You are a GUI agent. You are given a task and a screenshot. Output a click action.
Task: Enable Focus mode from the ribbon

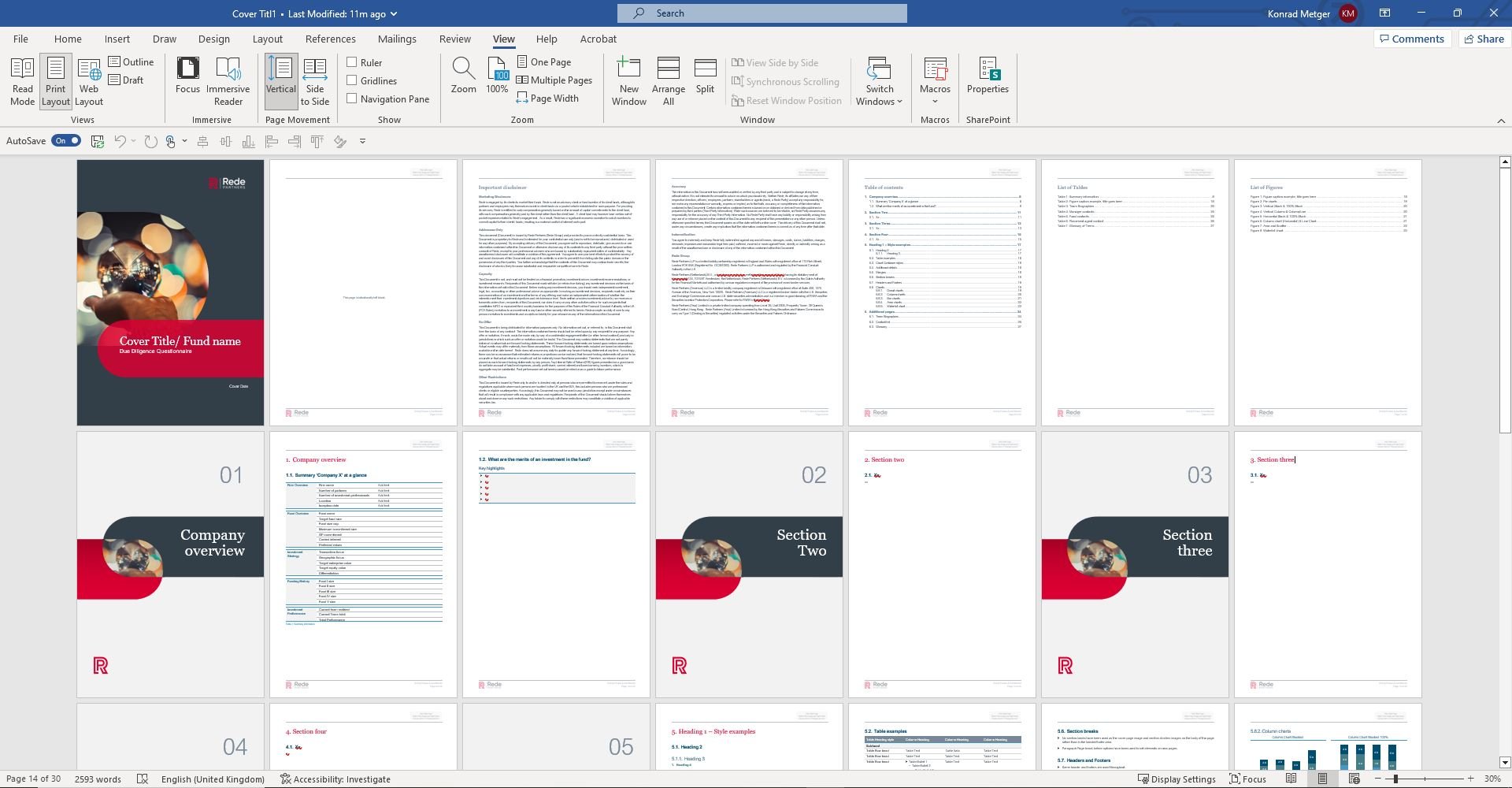click(x=187, y=76)
